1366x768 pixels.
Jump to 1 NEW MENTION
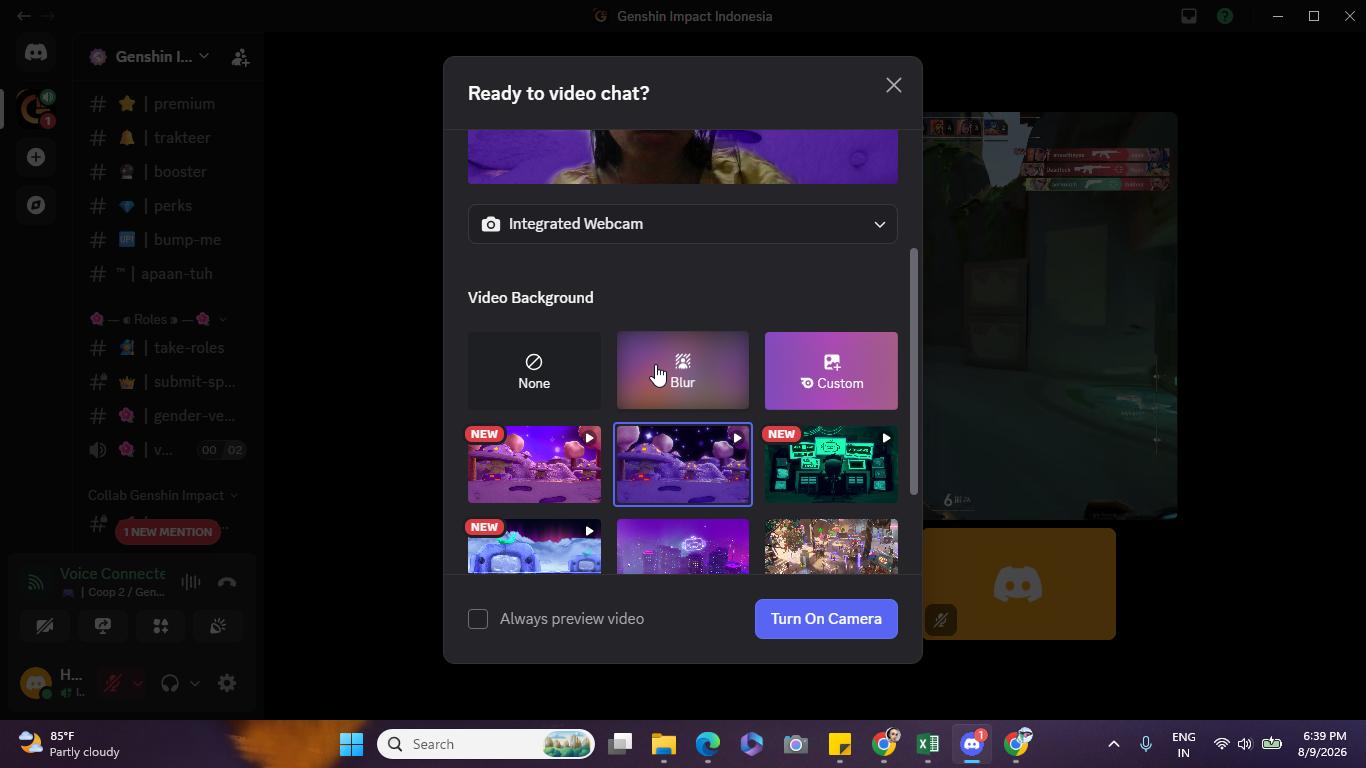pyautogui.click(x=168, y=532)
